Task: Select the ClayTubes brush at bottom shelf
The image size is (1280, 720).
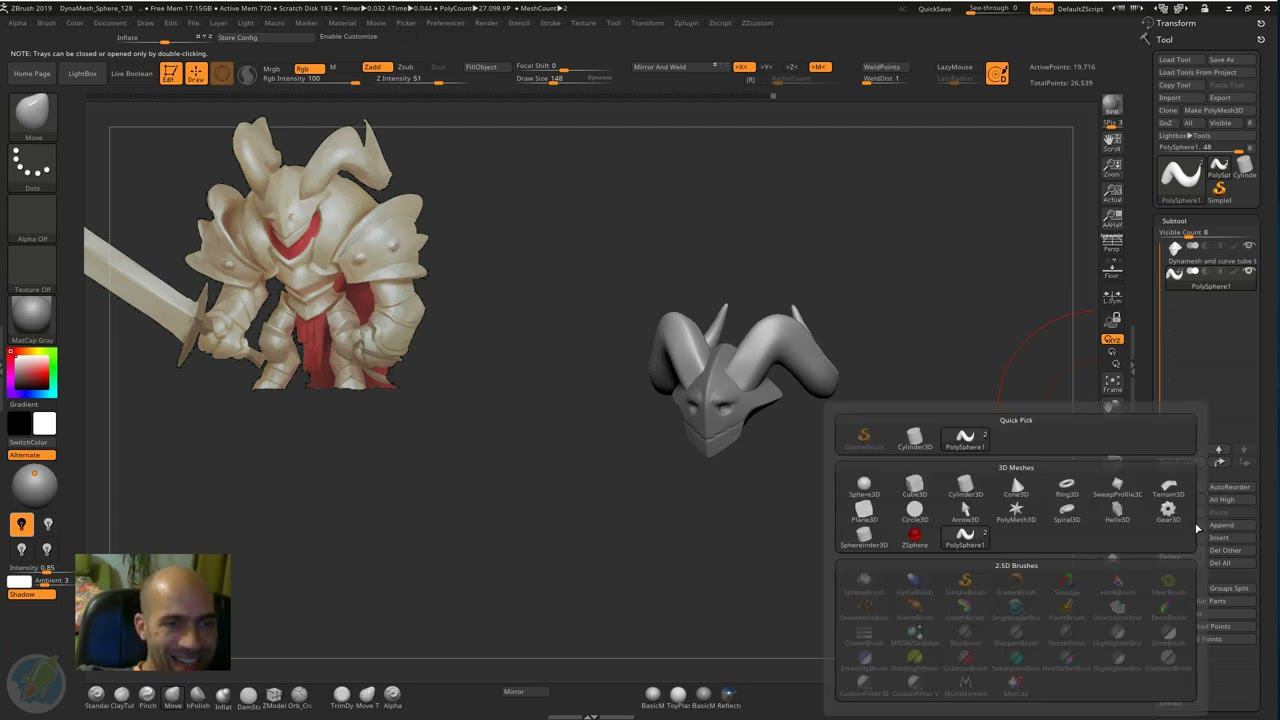Action: [122, 696]
